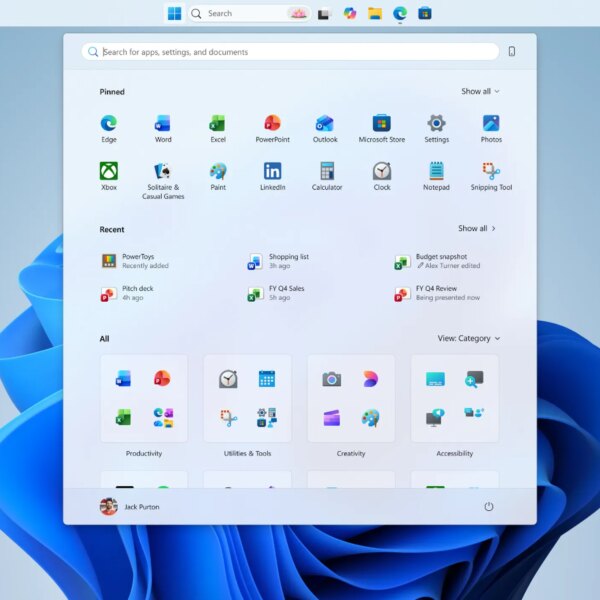Open the Jack Purton user profile
The height and width of the screenshot is (600, 600).
[x=130, y=507]
